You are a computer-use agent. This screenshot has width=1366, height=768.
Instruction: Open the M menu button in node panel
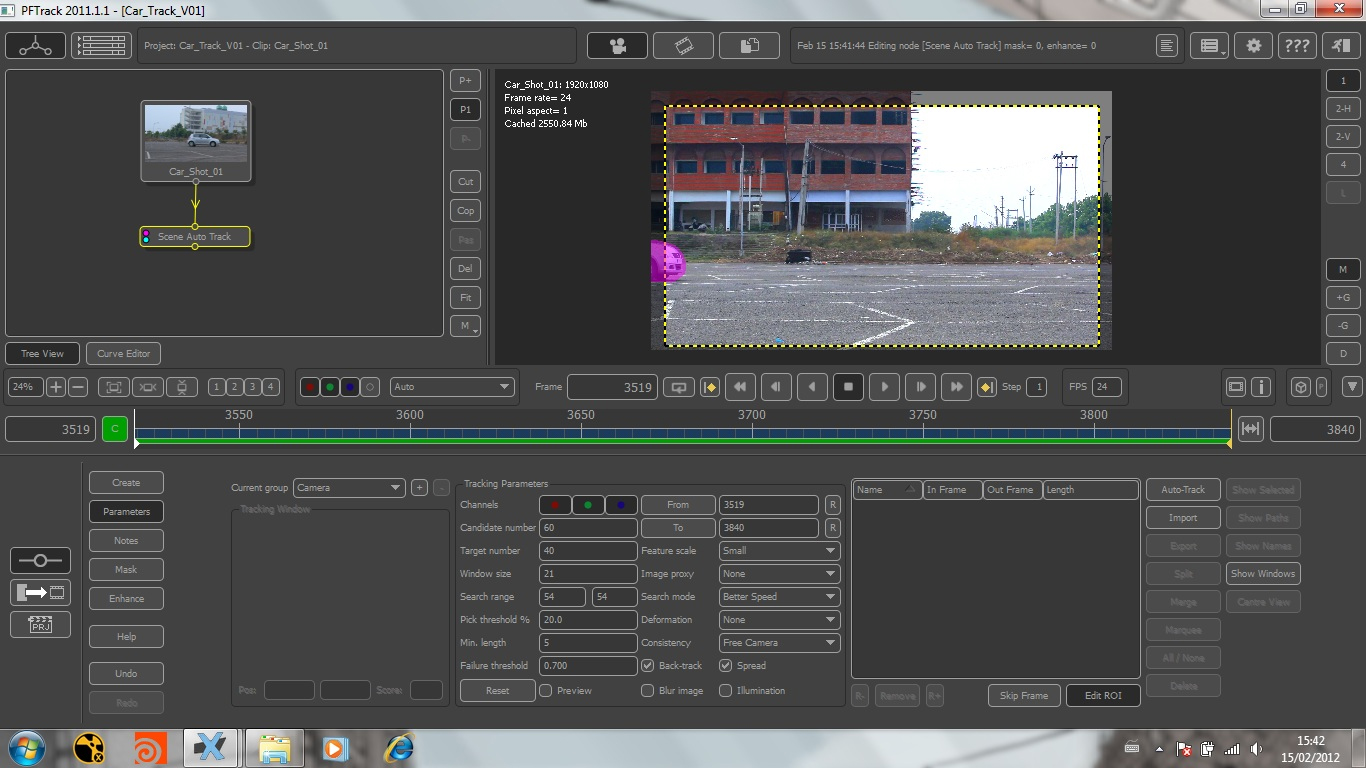465,326
